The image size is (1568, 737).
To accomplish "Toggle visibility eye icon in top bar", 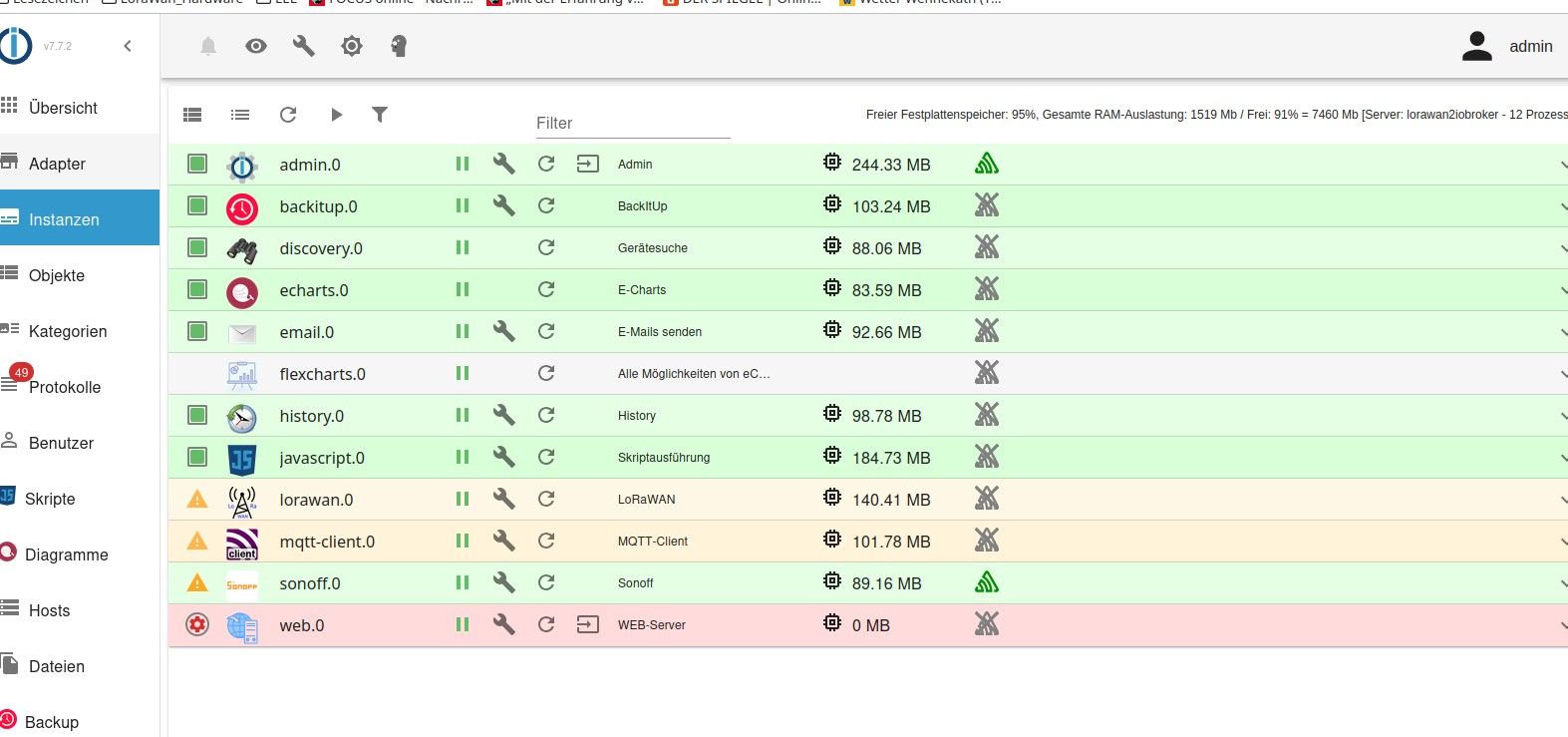I will [x=256, y=46].
